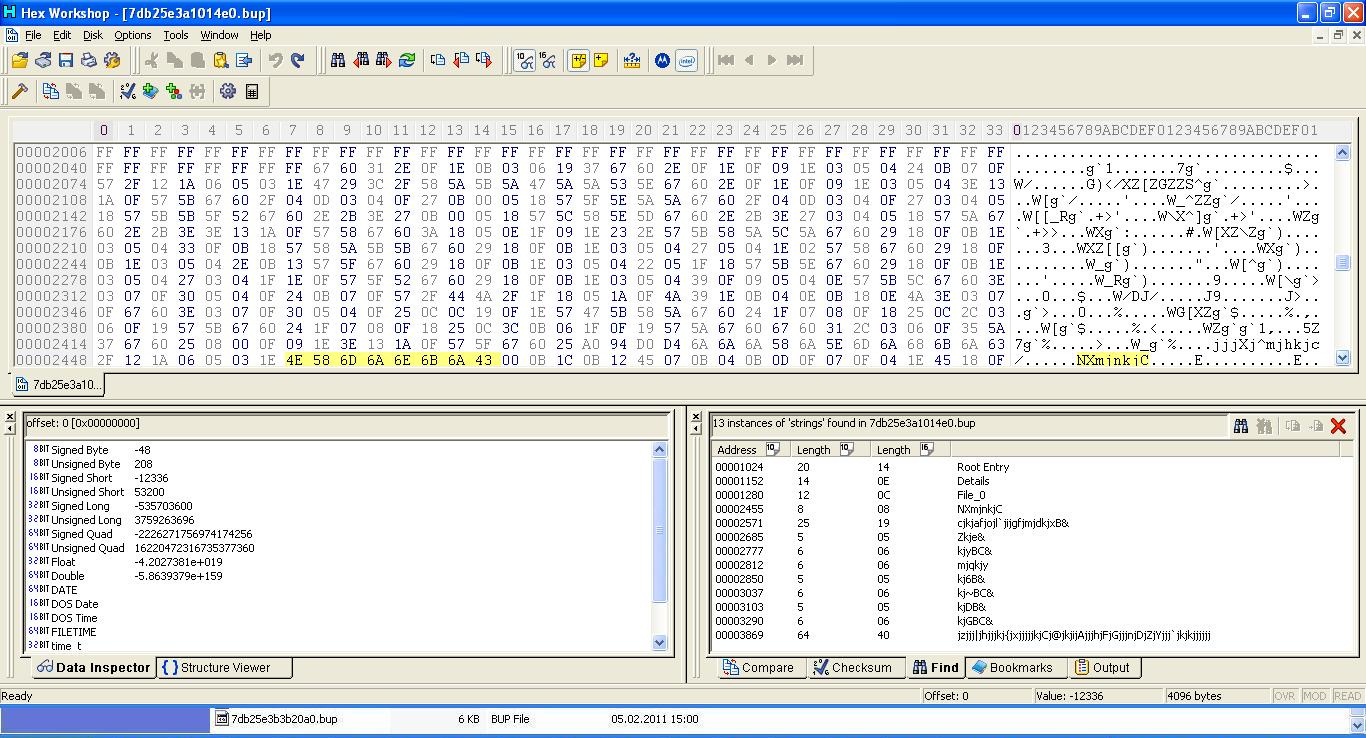Image resolution: width=1368 pixels, height=738 pixels.
Task: Toggle Address column decimal format icon
Action: [x=772, y=449]
